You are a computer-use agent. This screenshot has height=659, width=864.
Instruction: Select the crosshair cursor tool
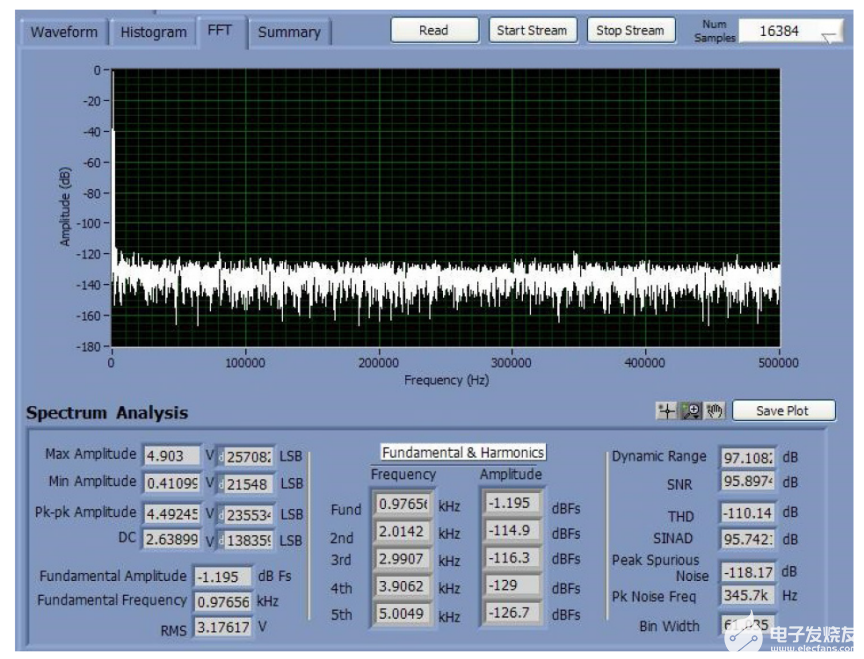coord(666,411)
